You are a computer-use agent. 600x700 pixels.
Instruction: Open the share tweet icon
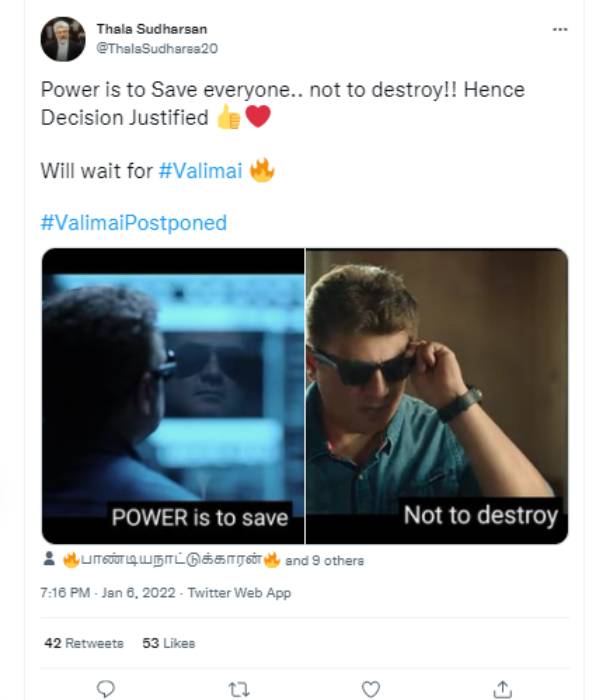click(503, 688)
